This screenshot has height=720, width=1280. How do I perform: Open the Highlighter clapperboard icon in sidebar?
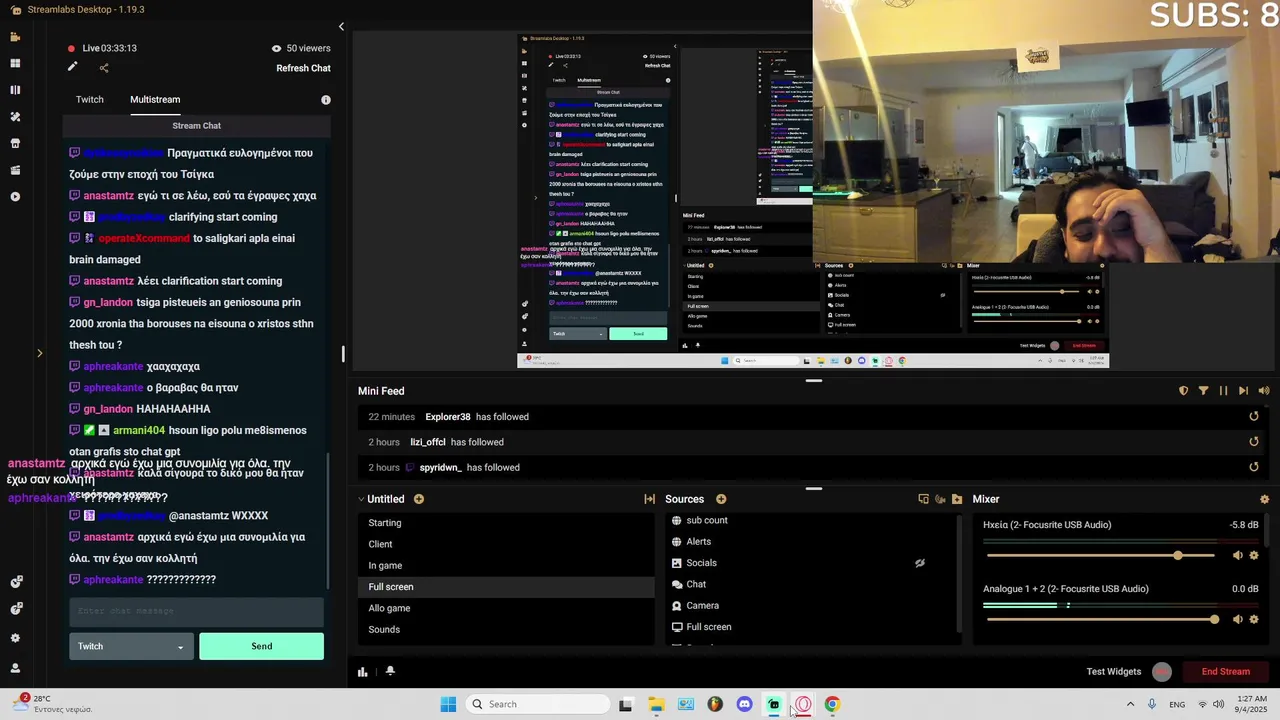click(15, 170)
